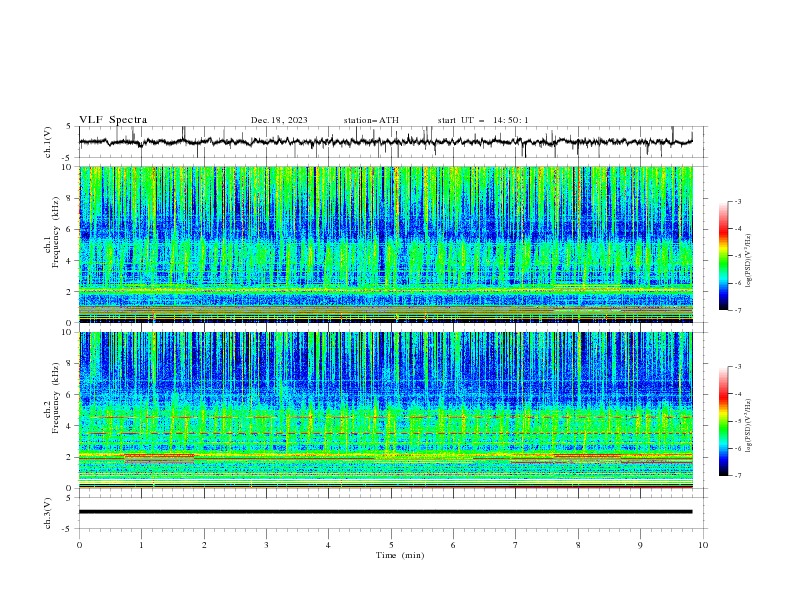Viewport: 792px width, 612px height.
Task: Click the "Time (min)" axis label
Action: 400,555
